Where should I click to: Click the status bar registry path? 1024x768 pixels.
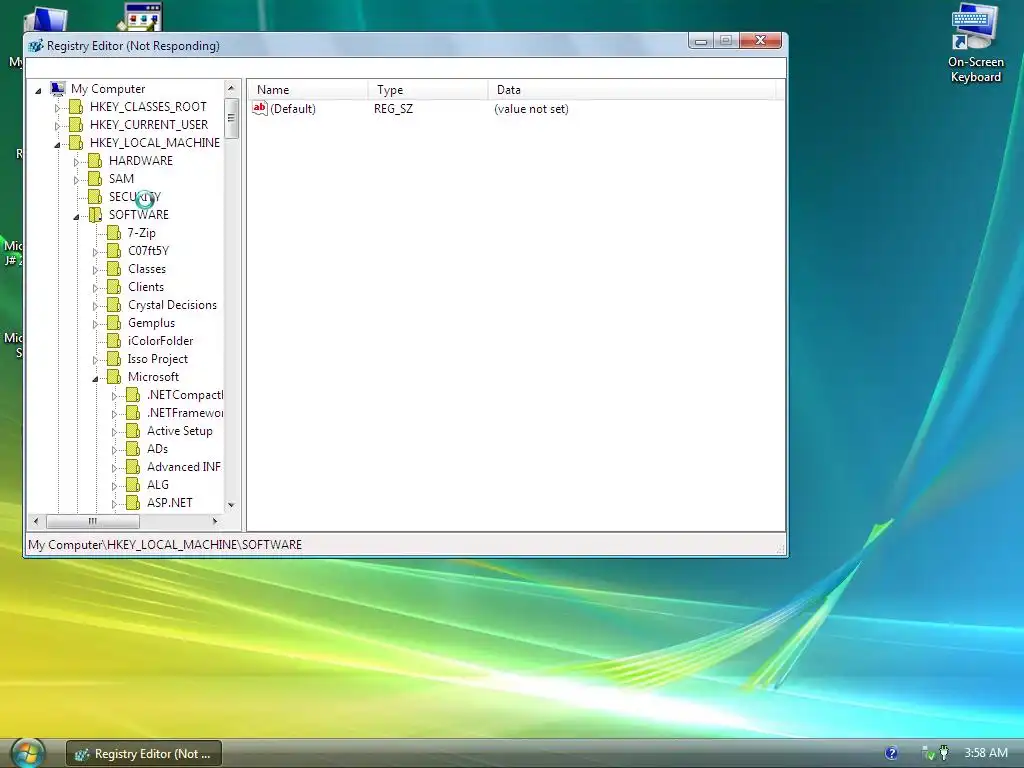(165, 545)
